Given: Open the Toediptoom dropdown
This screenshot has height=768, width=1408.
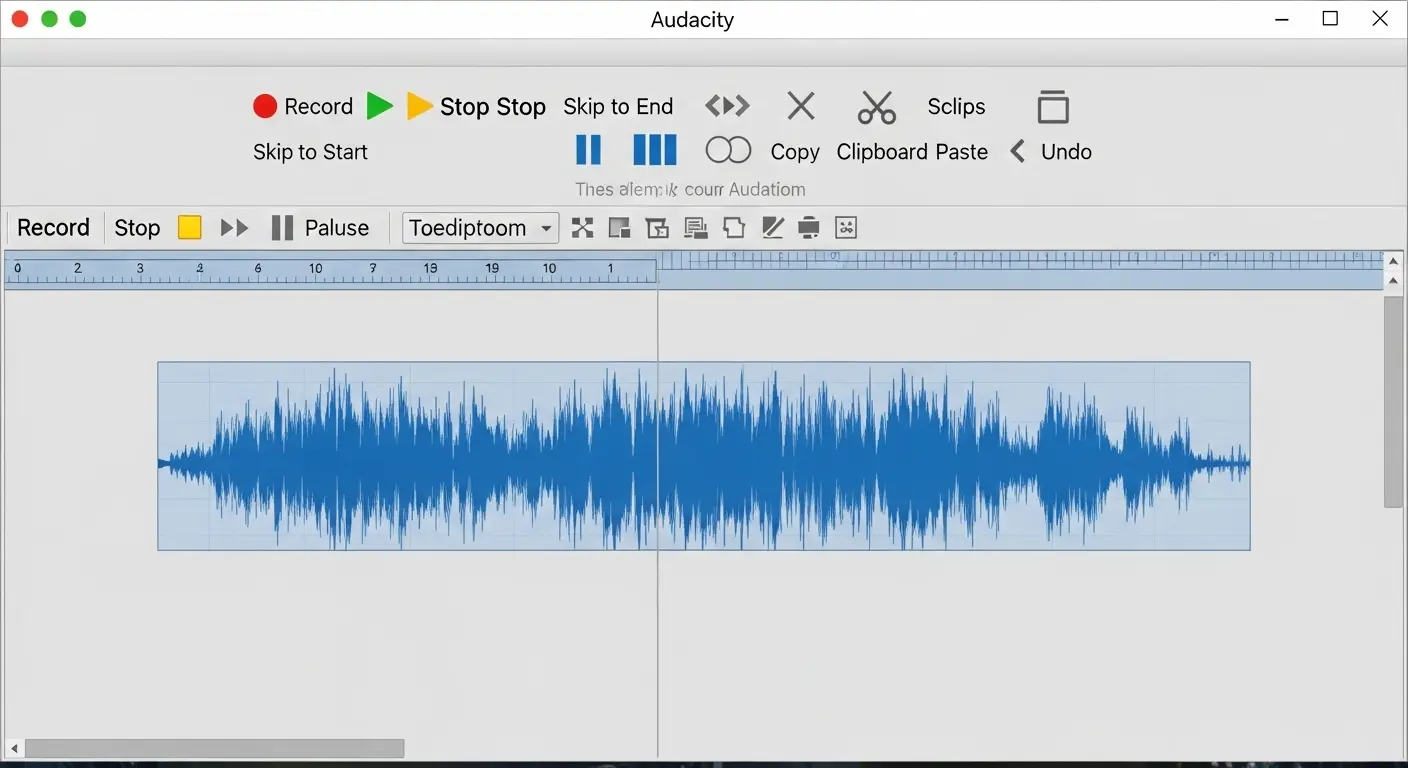Looking at the screenshot, I should (x=480, y=228).
